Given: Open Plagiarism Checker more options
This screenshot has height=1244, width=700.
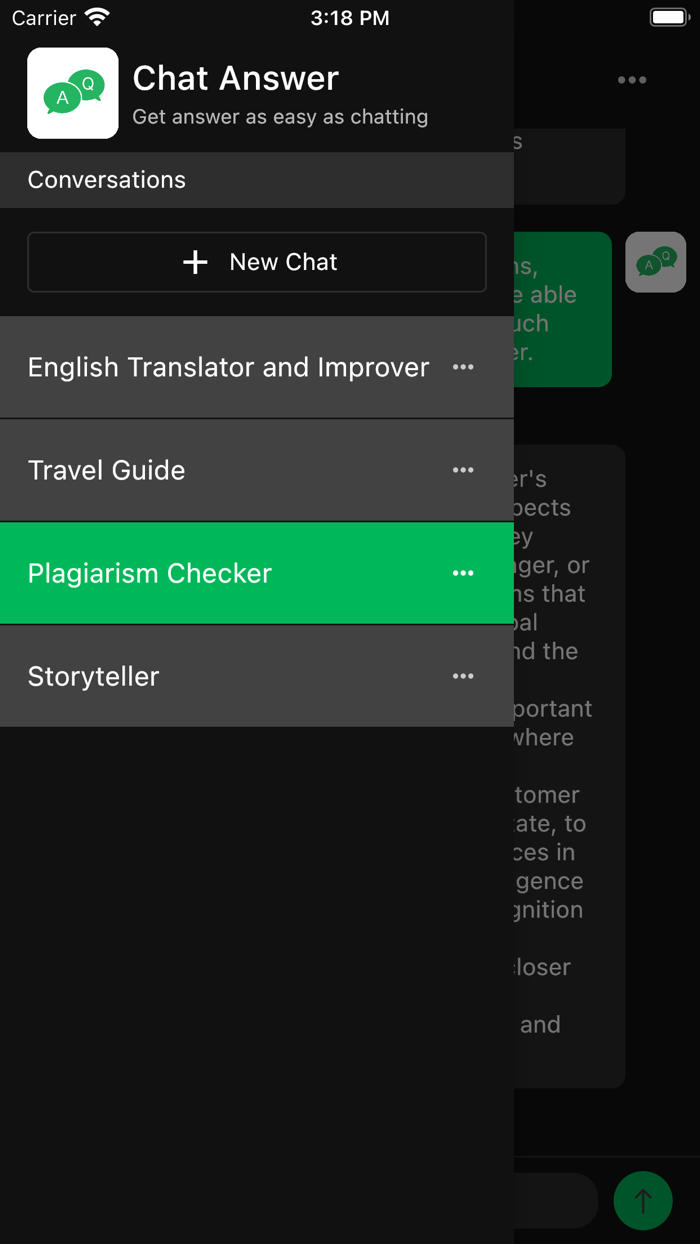Looking at the screenshot, I should coord(463,573).
